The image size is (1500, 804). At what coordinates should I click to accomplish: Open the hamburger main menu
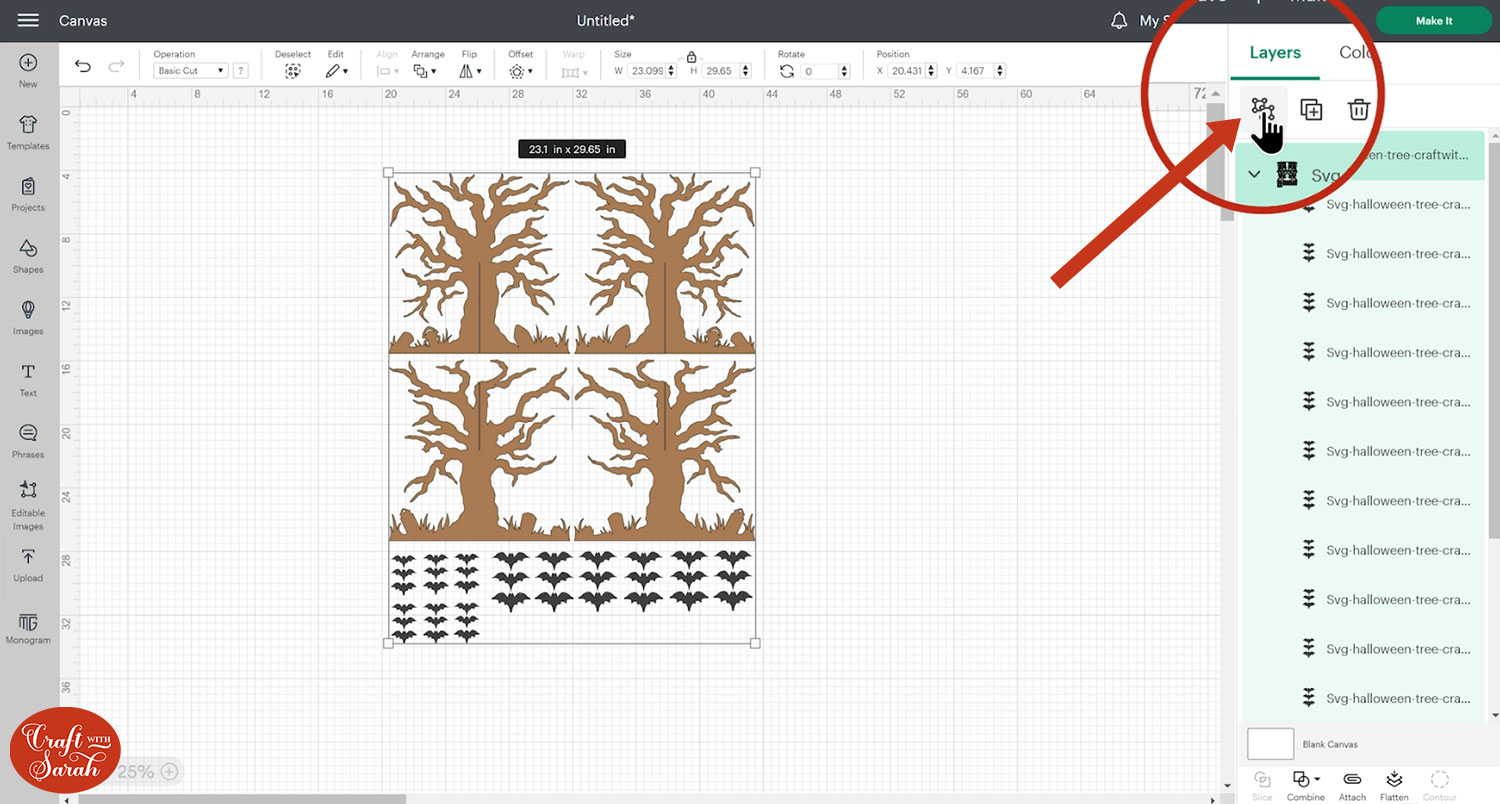(x=29, y=20)
